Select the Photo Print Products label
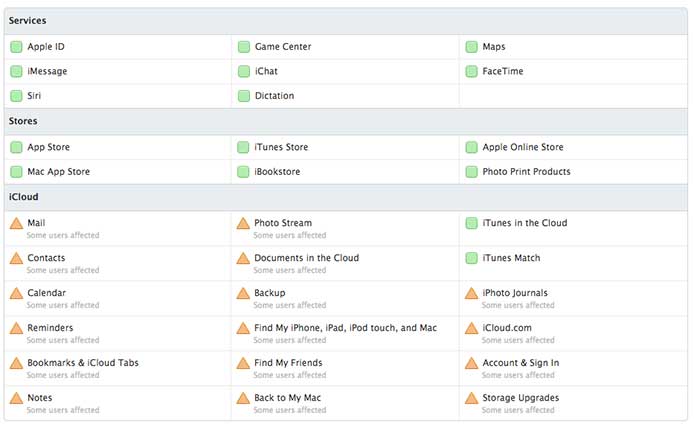The width and height of the screenshot is (694, 427). point(526,172)
